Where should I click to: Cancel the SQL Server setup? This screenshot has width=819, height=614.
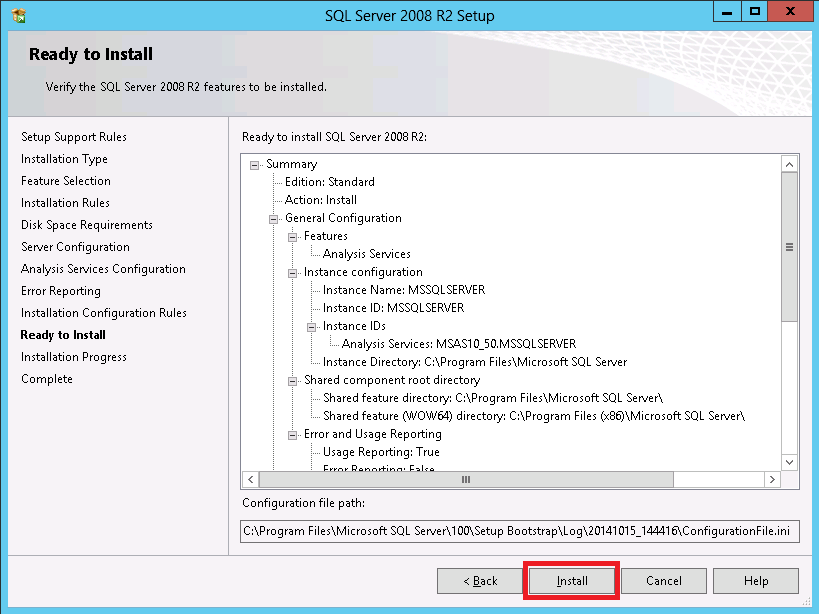coord(664,581)
